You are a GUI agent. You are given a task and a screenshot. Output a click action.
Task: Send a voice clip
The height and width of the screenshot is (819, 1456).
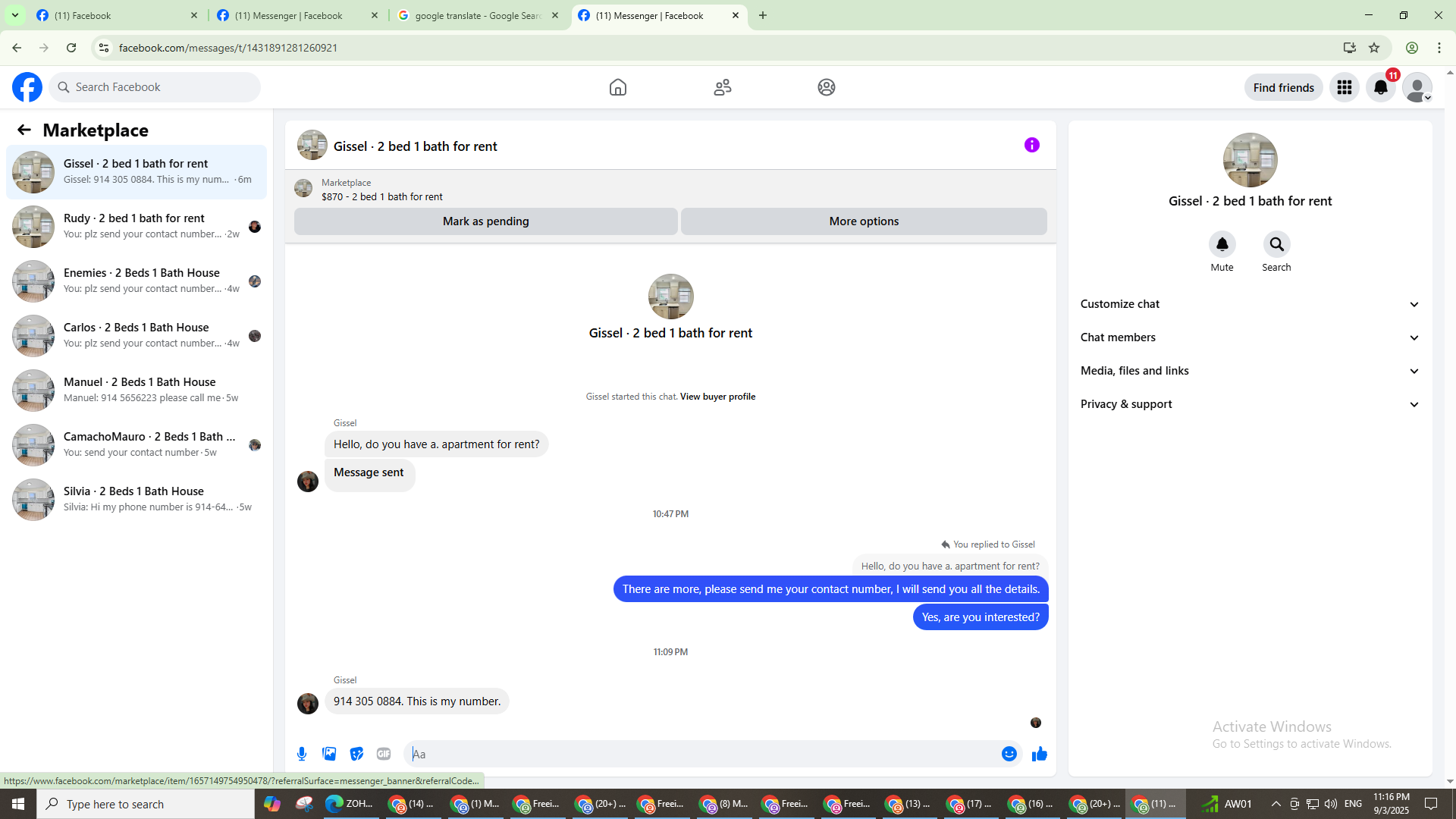pyautogui.click(x=302, y=754)
